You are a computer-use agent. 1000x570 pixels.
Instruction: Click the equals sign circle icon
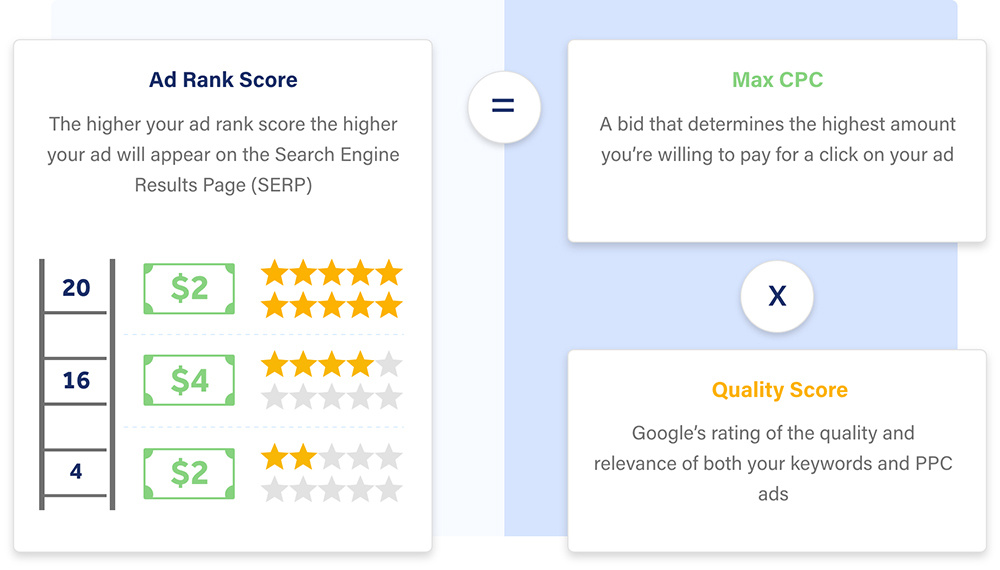coord(504,107)
